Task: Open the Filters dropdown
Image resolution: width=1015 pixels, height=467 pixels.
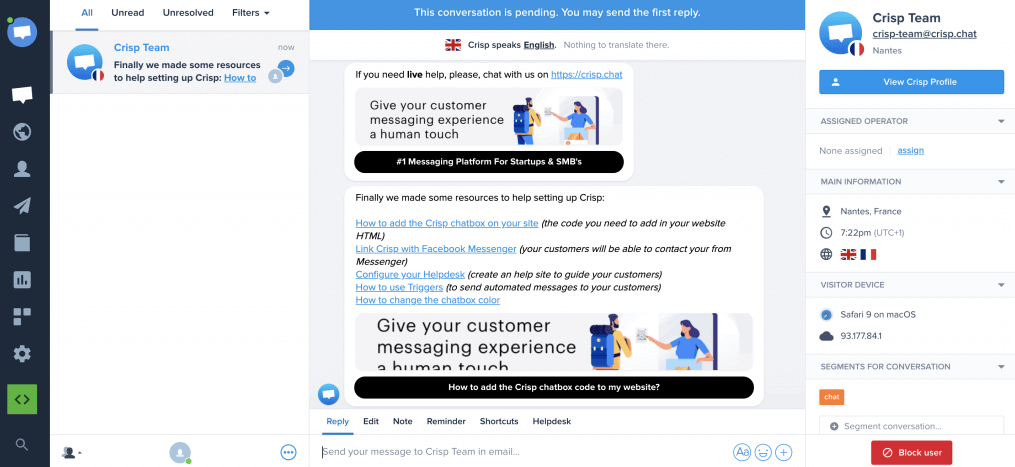Action: tap(251, 13)
